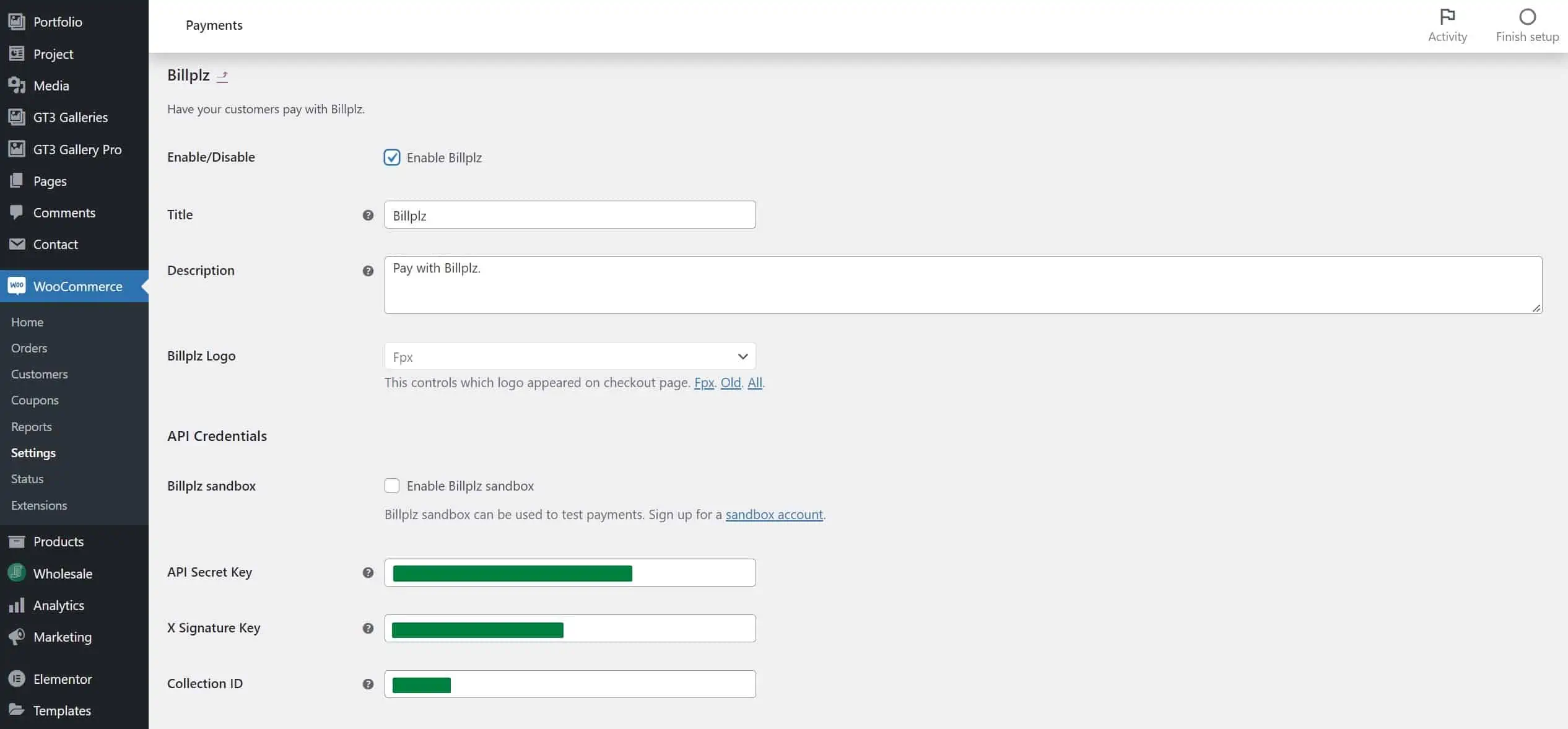This screenshot has width=1568, height=729.
Task: Click the return arrow beside Billplz heading
Action: tap(222, 76)
